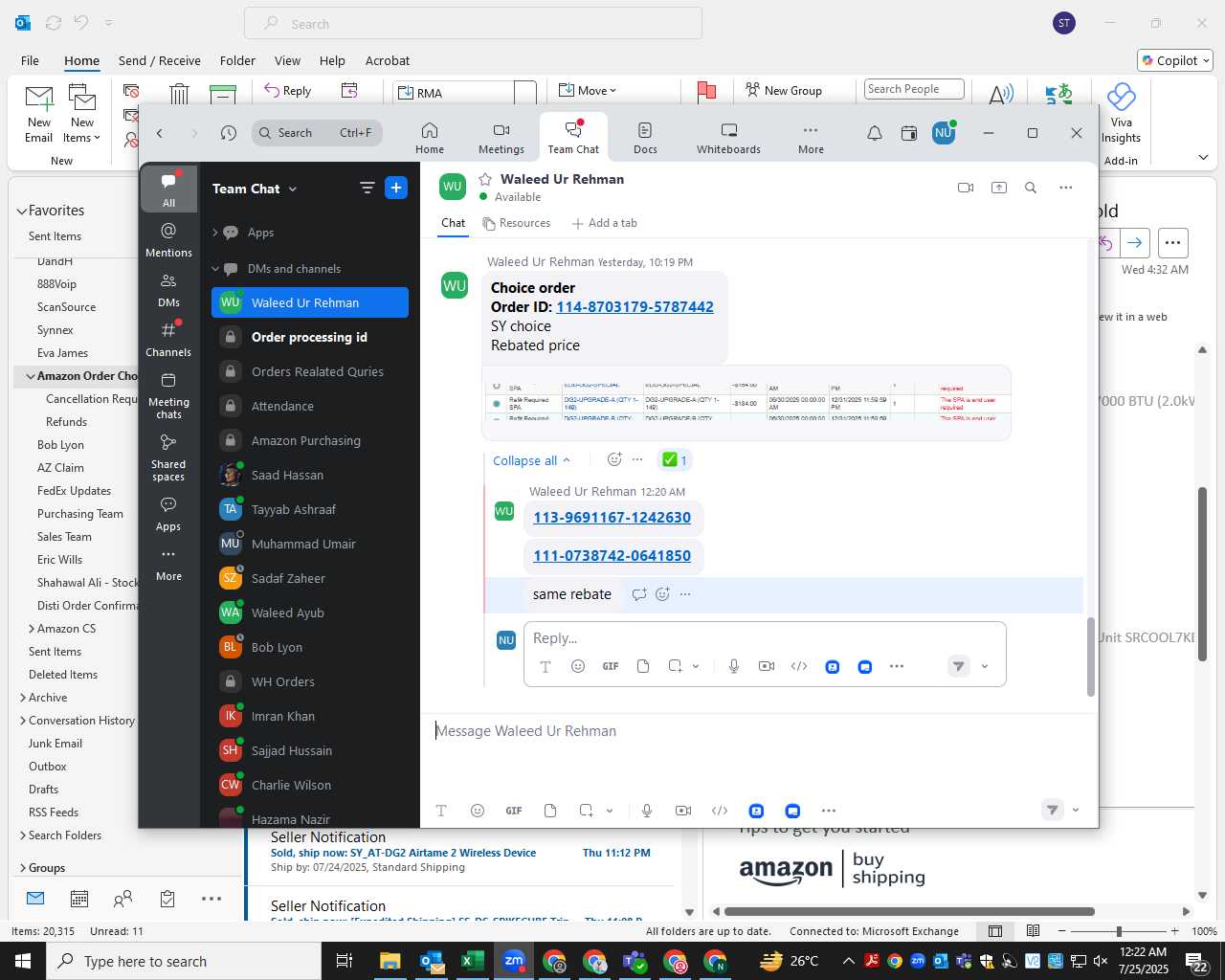
Task: Toggle Outlook Normal view in status bar
Action: (995, 931)
